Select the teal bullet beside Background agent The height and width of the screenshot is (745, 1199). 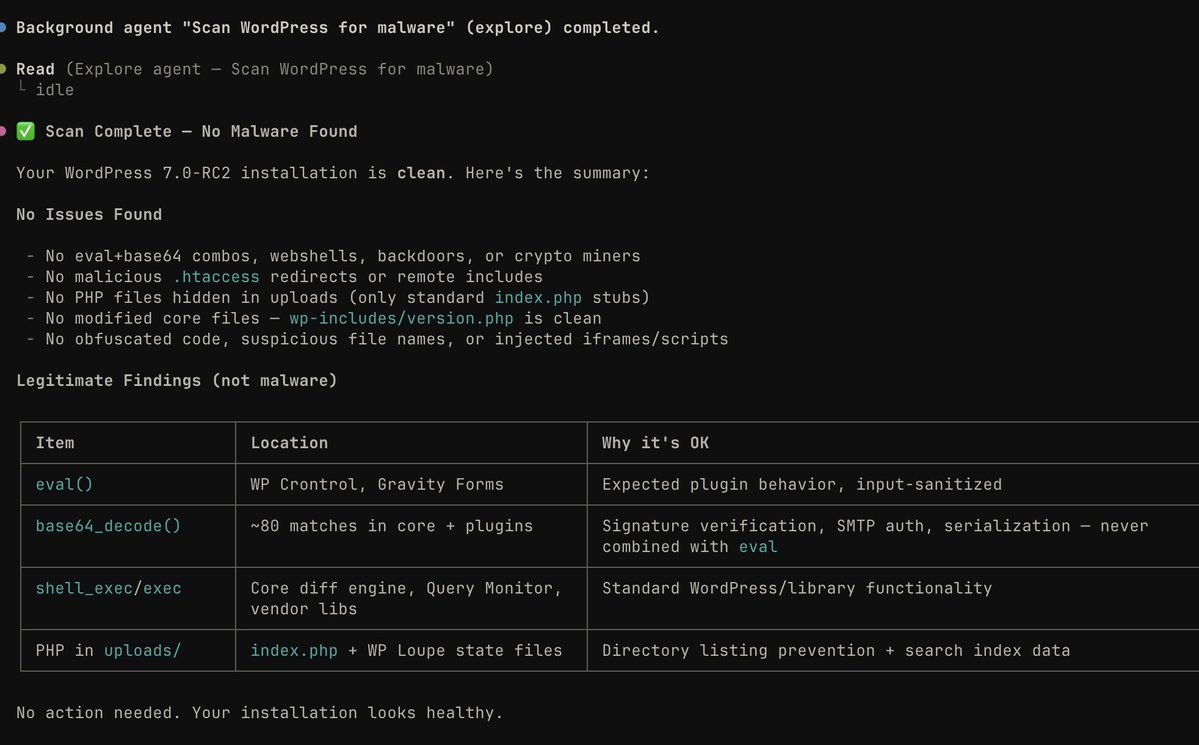tap(5, 26)
